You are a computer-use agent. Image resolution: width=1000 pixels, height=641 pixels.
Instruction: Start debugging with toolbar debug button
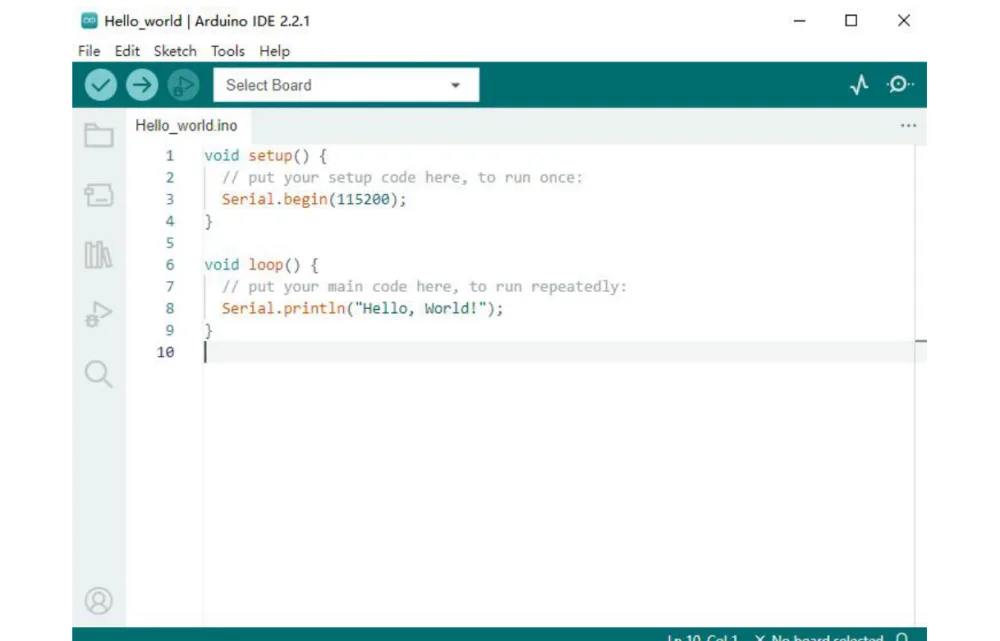pos(183,85)
